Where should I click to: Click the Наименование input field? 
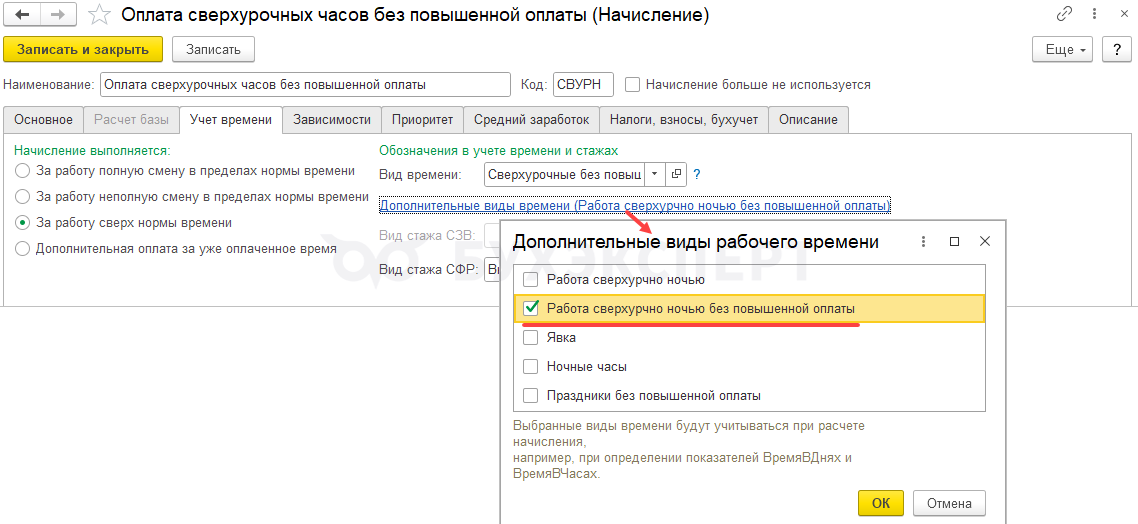click(306, 84)
